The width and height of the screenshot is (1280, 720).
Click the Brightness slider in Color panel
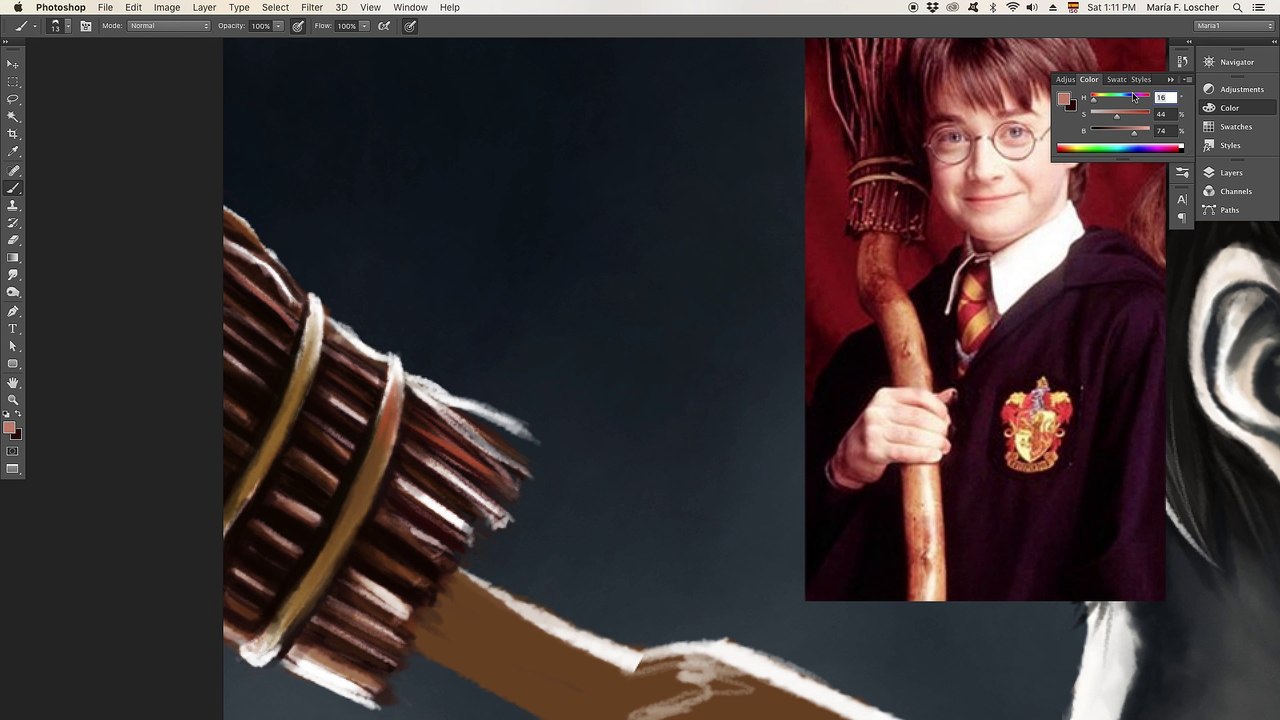pyautogui.click(x=1120, y=131)
